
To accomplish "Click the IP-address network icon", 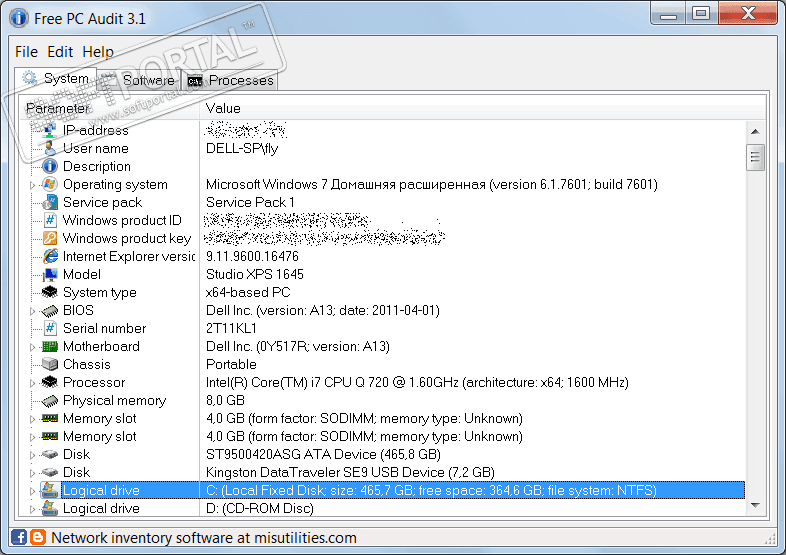I will coord(50,130).
